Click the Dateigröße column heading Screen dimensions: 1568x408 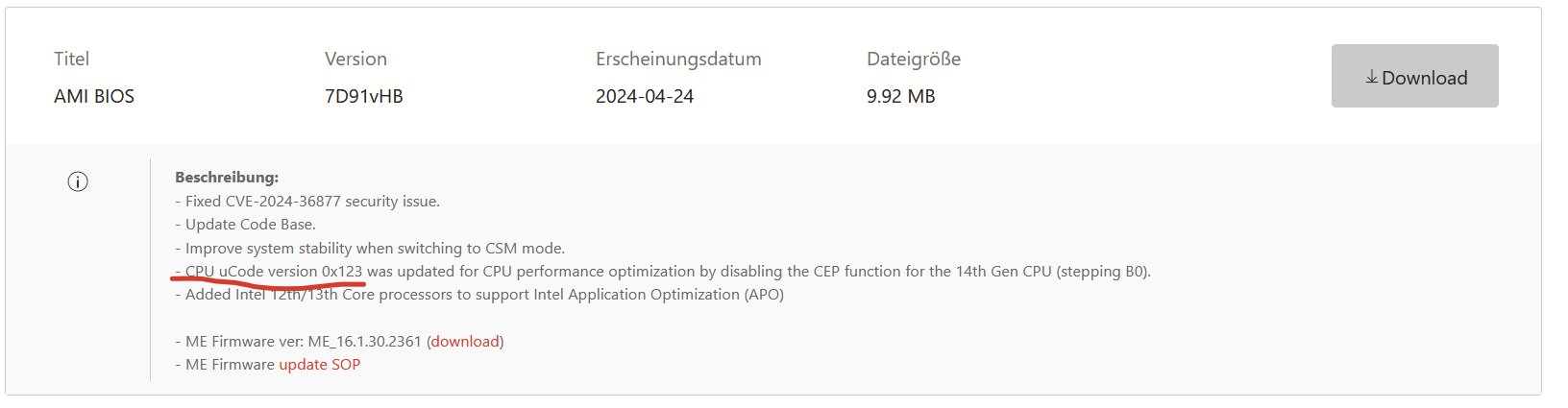(913, 59)
